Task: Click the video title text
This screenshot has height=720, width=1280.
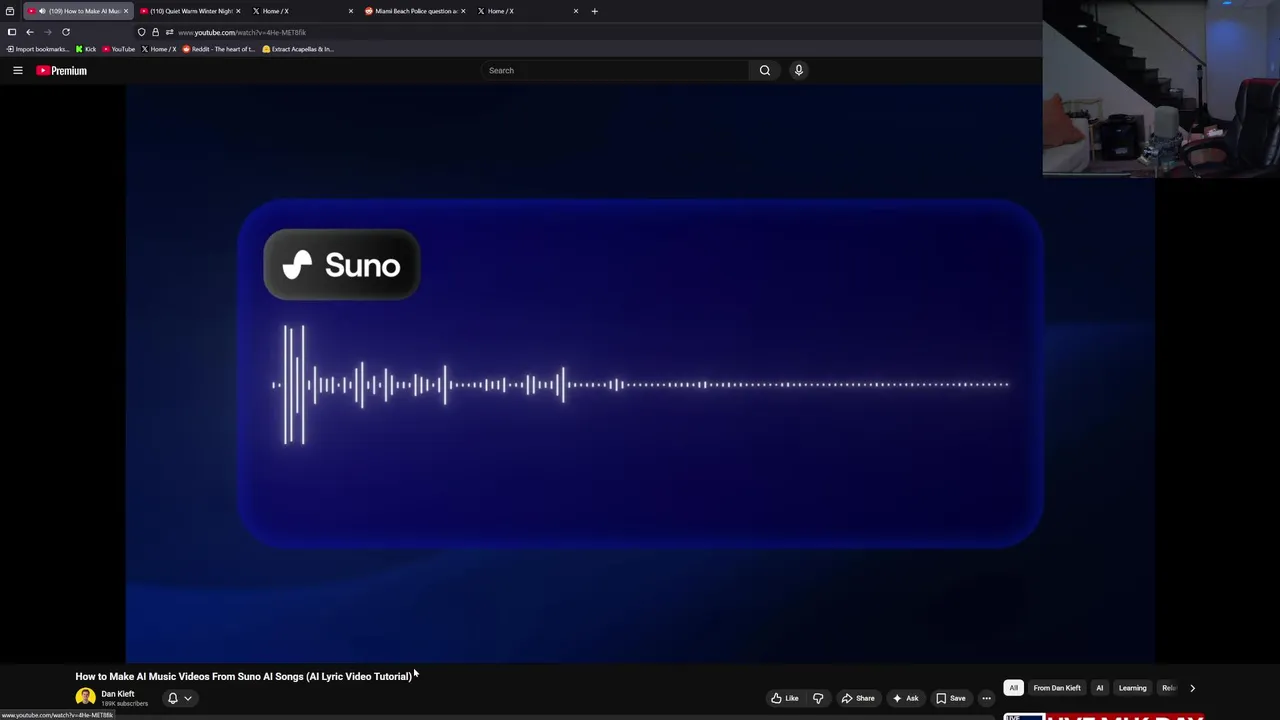Action: 243,676
